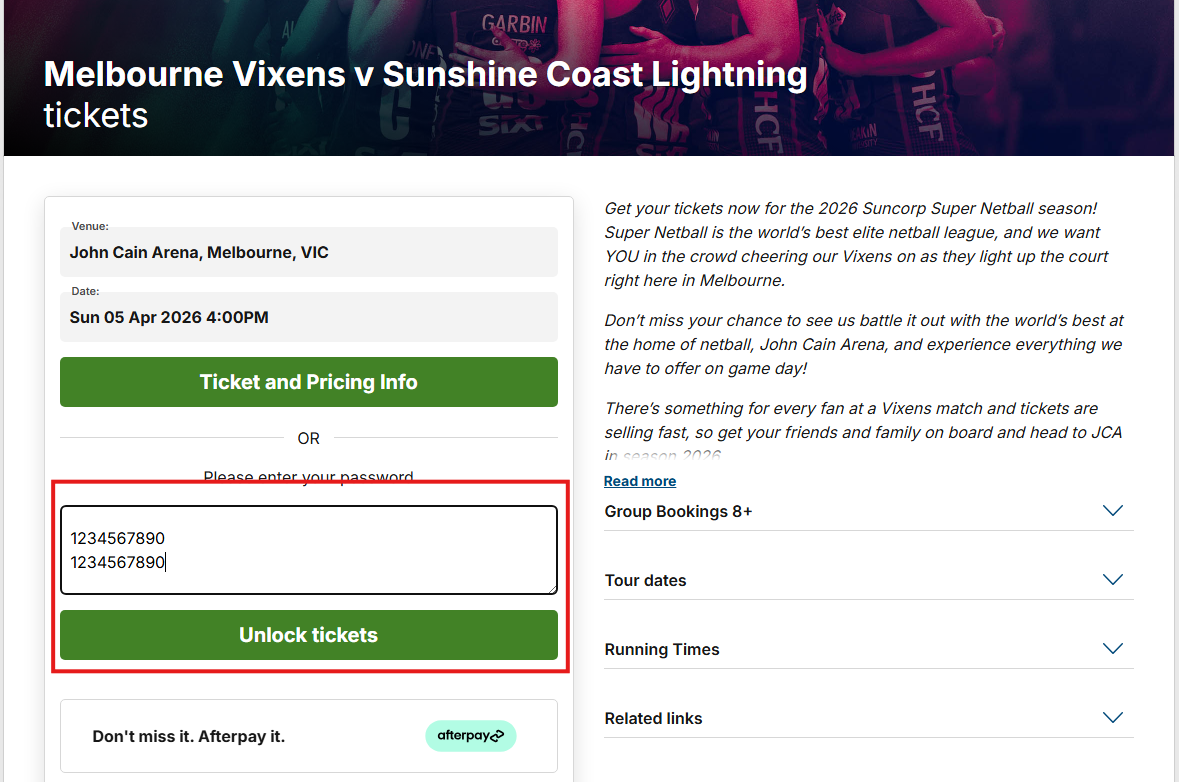Click the Ticket and Pricing Info button
The width and height of the screenshot is (1179, 782).
pos(308,382)
